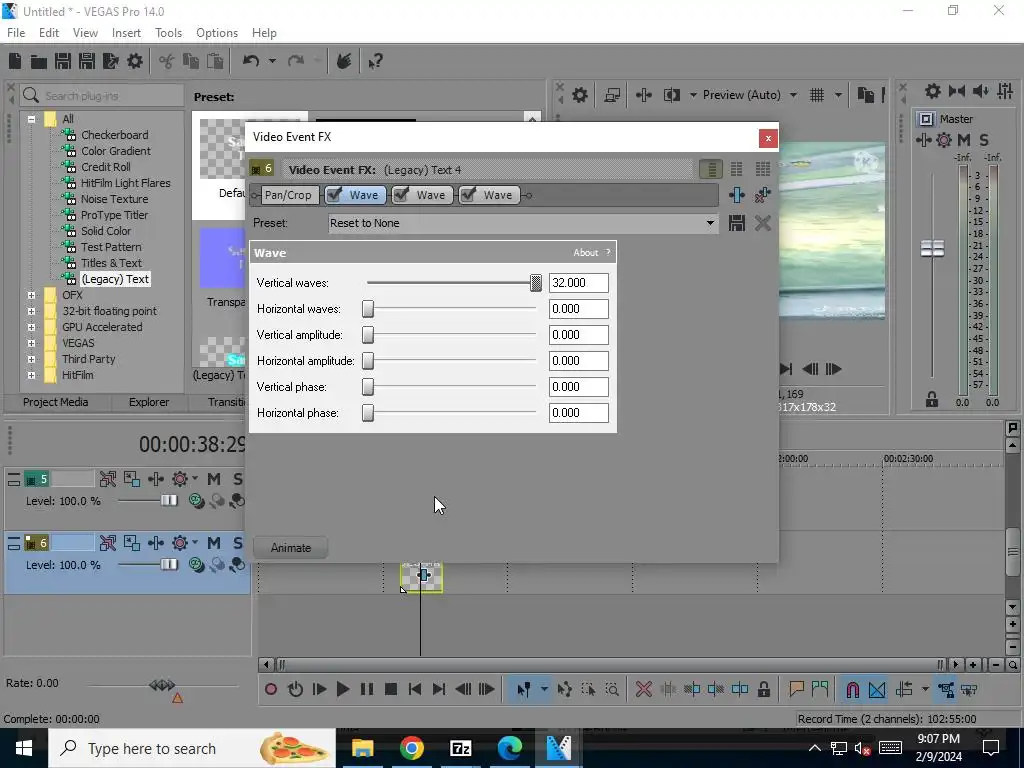Click the Stop button in transport bar
Image resolution: width=1024 pixels, height=768 pixels.
[x=391, y=689]
